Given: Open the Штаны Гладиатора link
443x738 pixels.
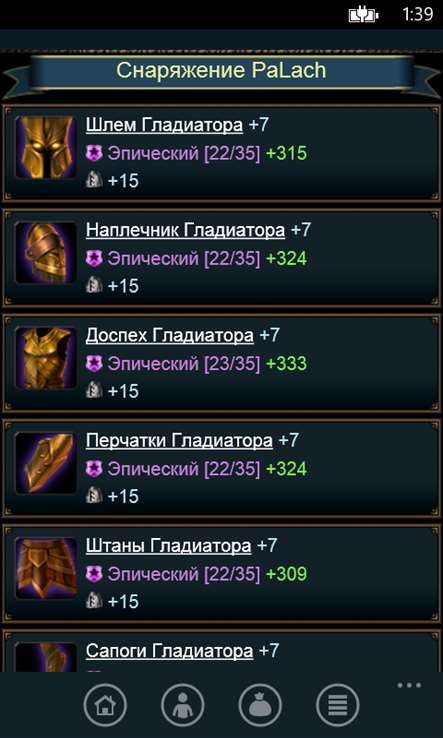Looking at the screenshot, I should point(169,547).
